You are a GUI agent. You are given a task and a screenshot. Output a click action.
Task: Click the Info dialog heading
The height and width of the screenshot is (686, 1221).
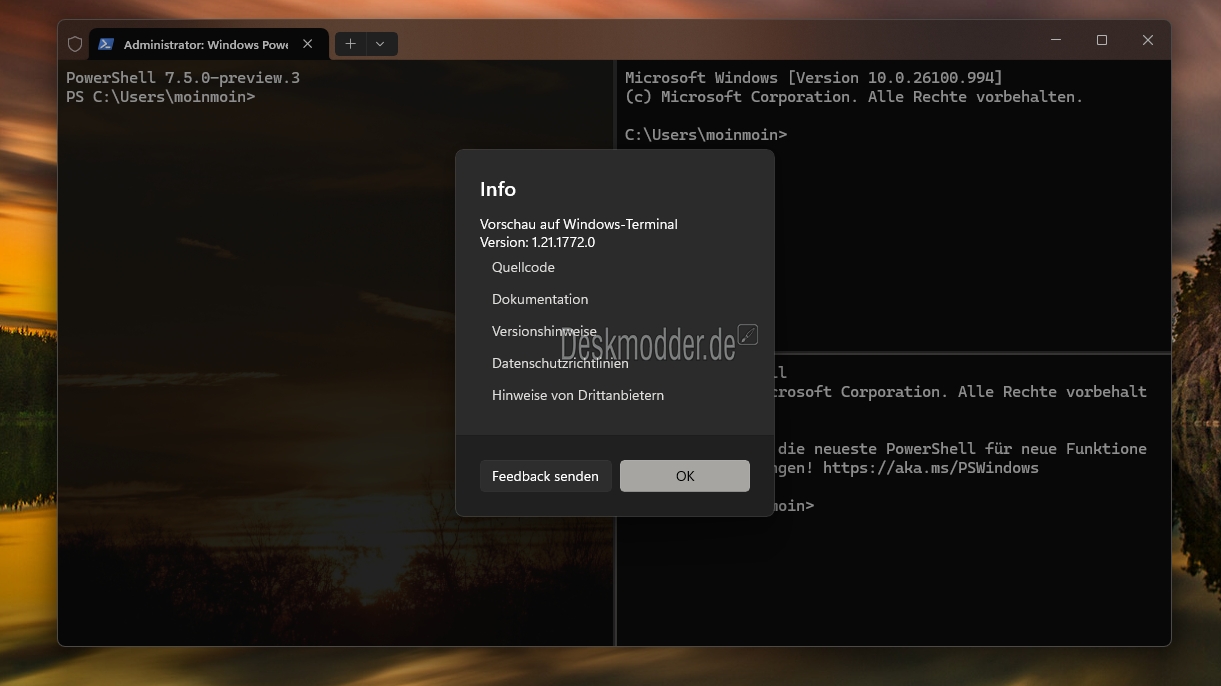[498, 189]
